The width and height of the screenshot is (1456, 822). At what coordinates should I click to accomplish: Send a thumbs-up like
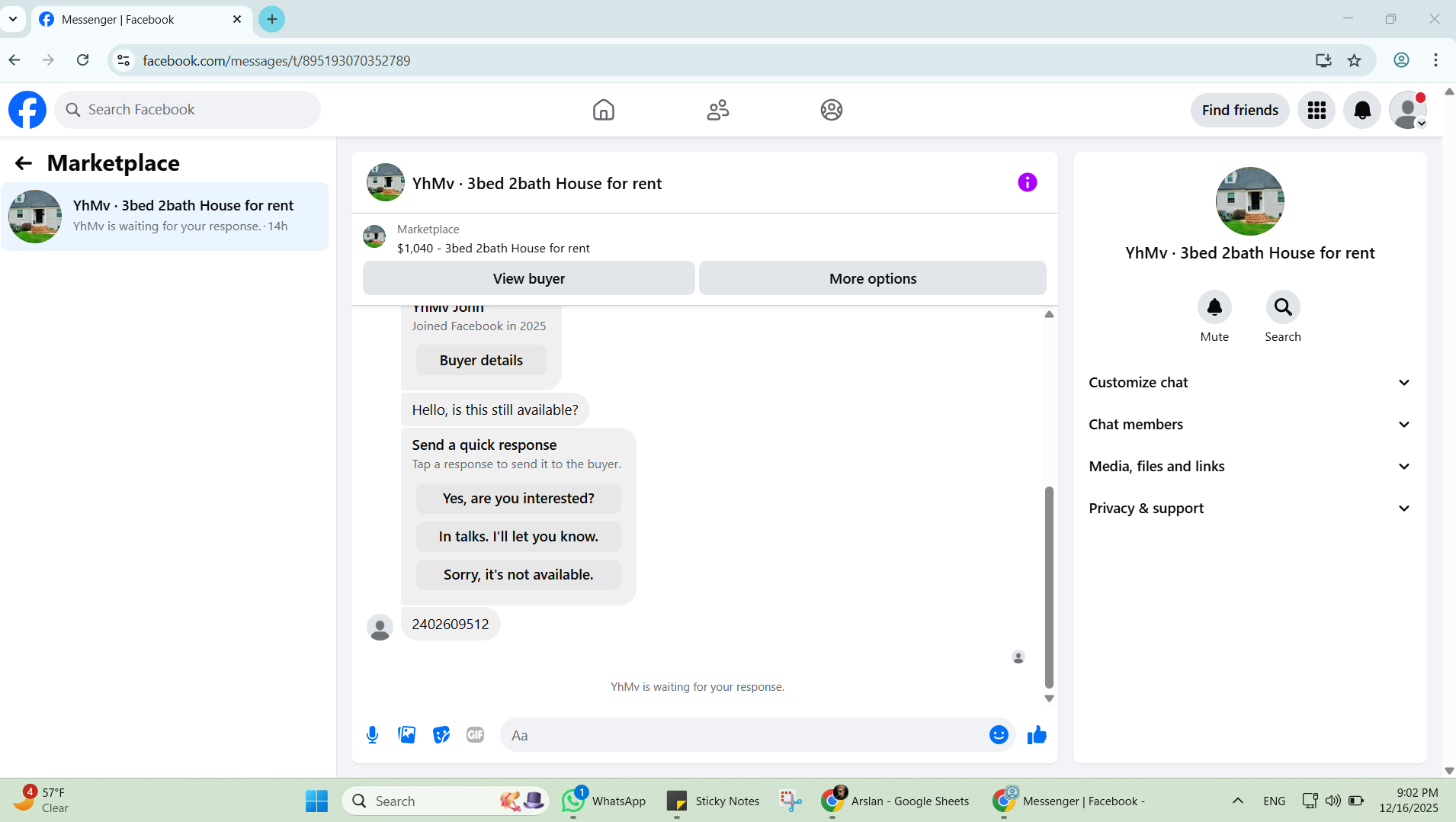pos(1037,734)
